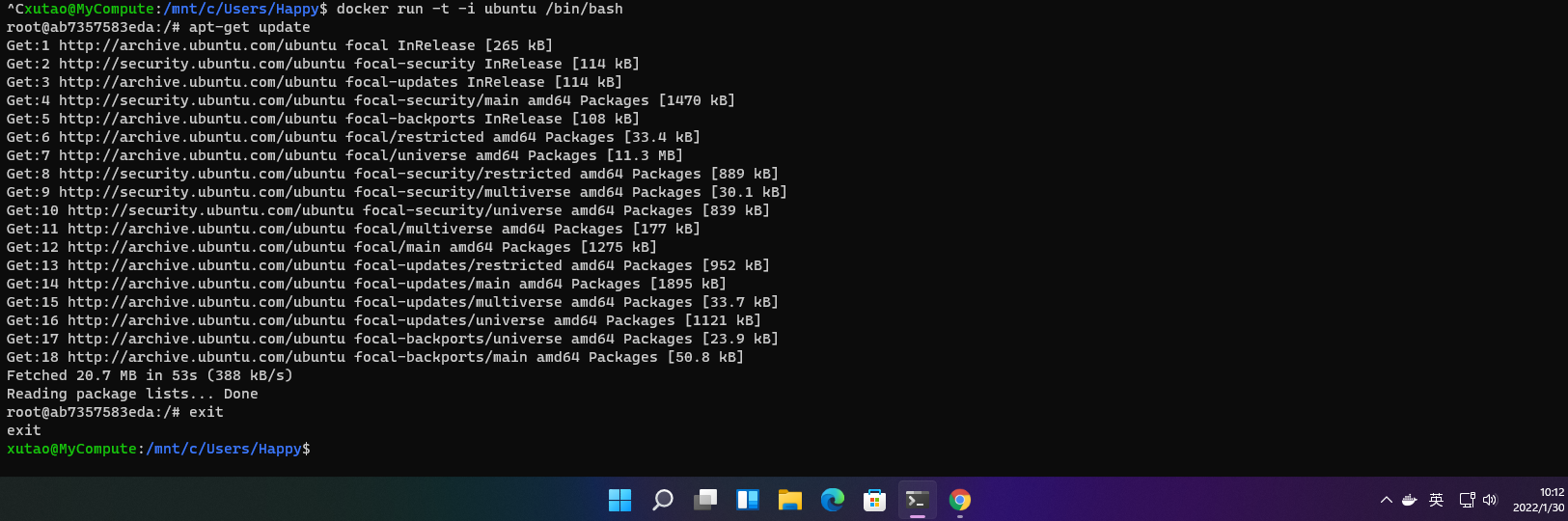
Task: Click the 'Get:17' focal-backports/universe line
Action: pyautogui.click(x=393, y=339)
